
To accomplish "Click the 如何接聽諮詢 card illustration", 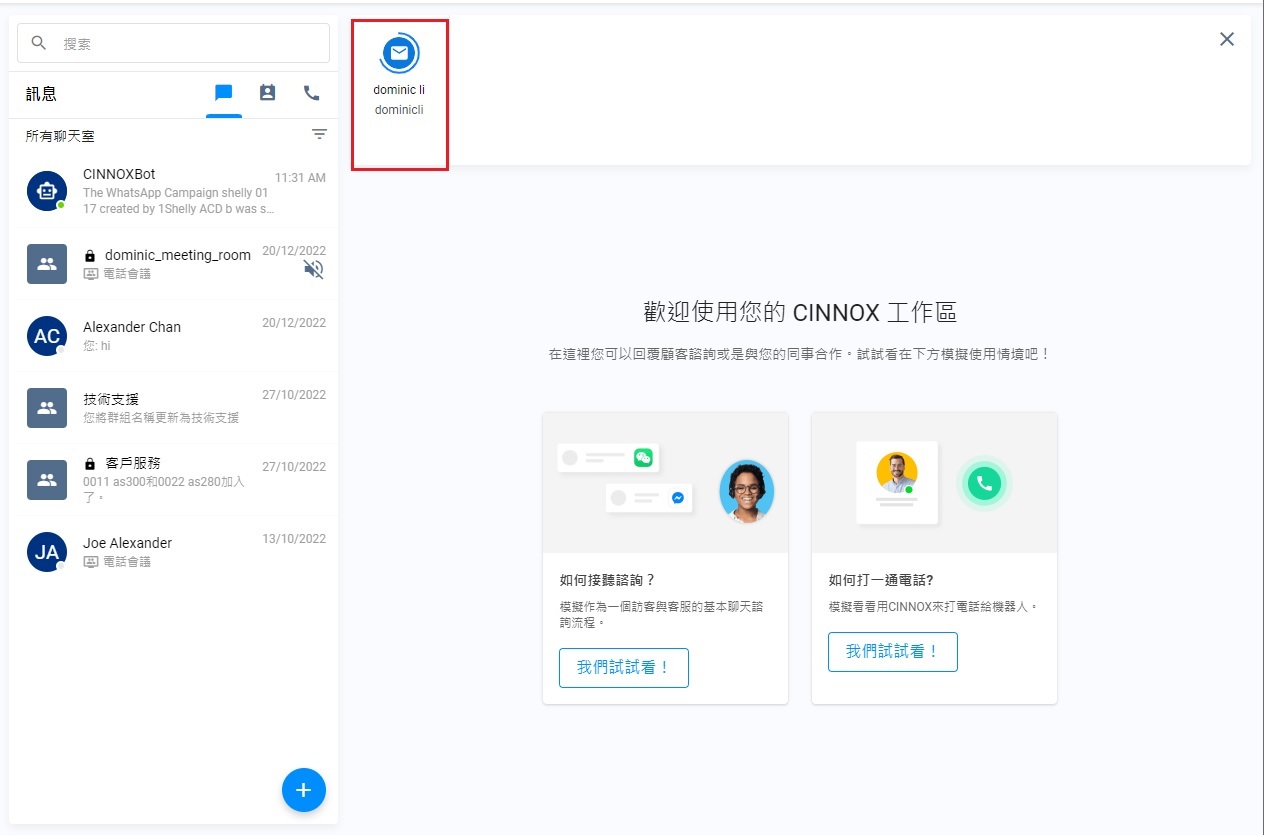I will 665,483.
